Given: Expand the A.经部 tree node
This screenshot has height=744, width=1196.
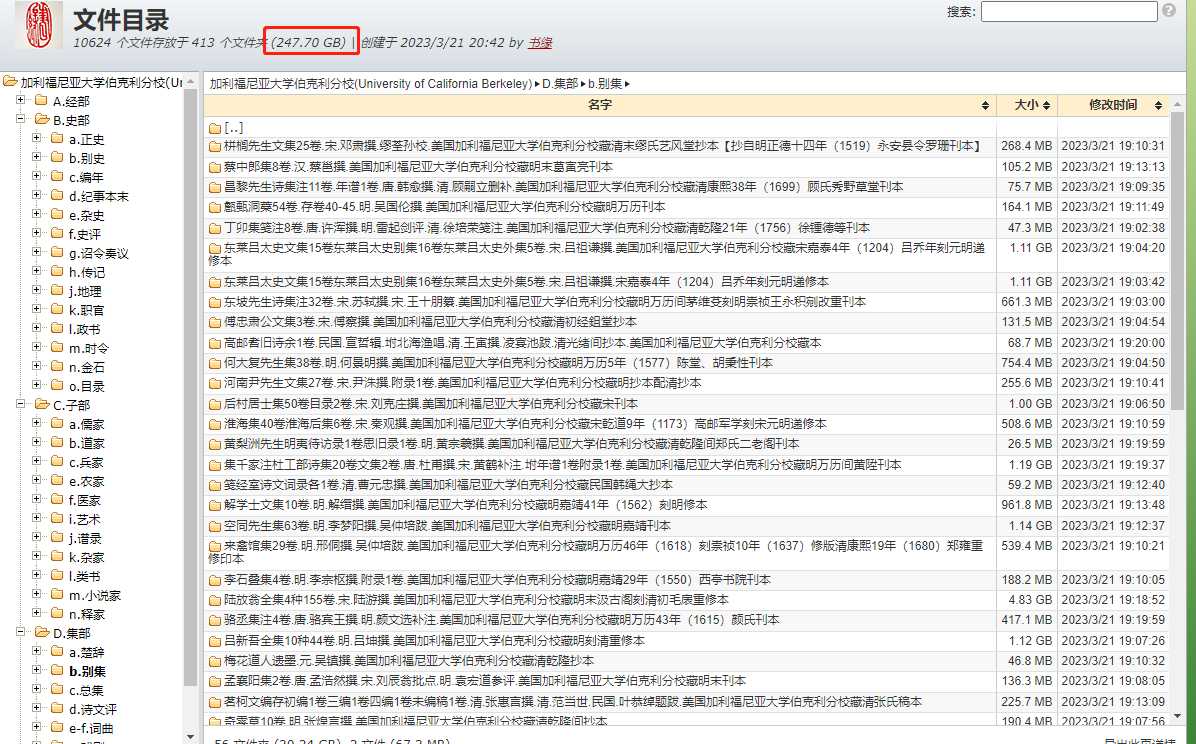Looking at the screenshot, I should pyautogui.click(x=21, y=100).
